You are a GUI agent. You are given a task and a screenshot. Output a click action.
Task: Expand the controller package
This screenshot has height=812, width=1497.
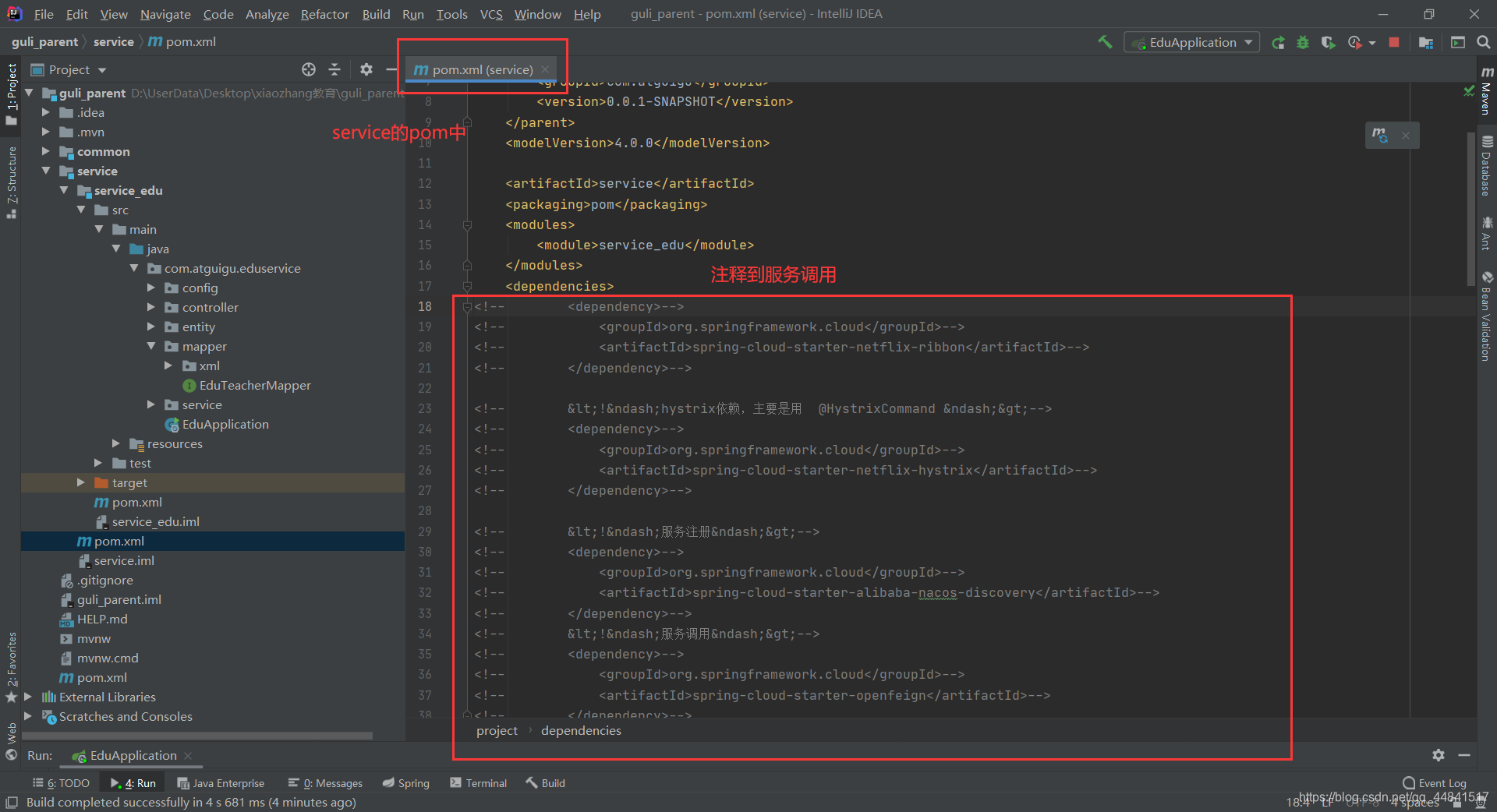[x=151, y=307]
